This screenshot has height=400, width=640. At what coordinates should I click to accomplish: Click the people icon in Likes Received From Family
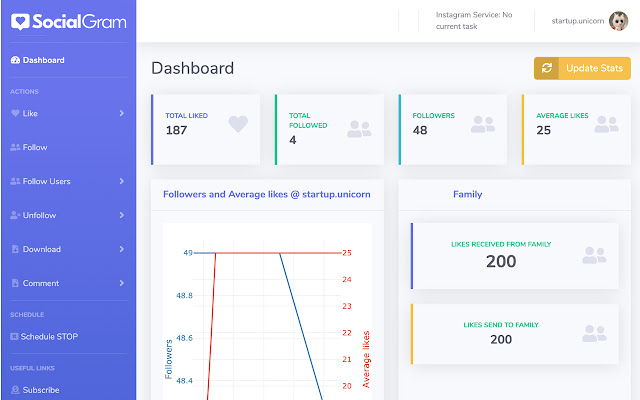pyautogui.click(x=594, y=255)
